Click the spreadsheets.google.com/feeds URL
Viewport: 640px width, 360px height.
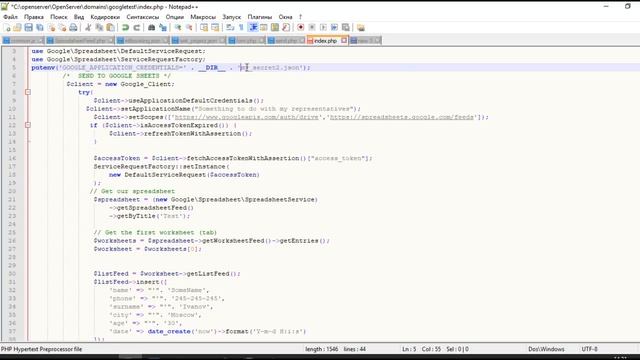(402, 117)
